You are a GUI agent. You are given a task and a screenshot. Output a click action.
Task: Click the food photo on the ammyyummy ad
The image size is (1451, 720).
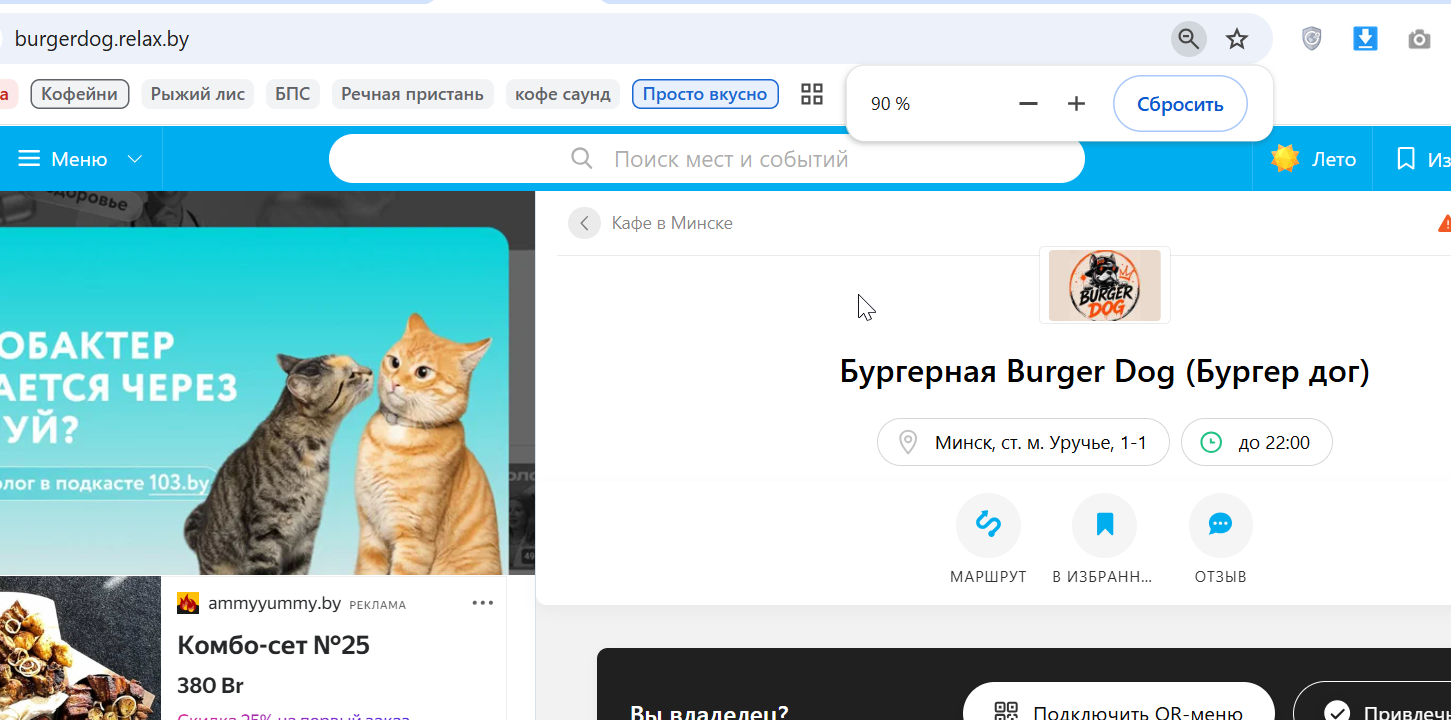coord(80,648)
